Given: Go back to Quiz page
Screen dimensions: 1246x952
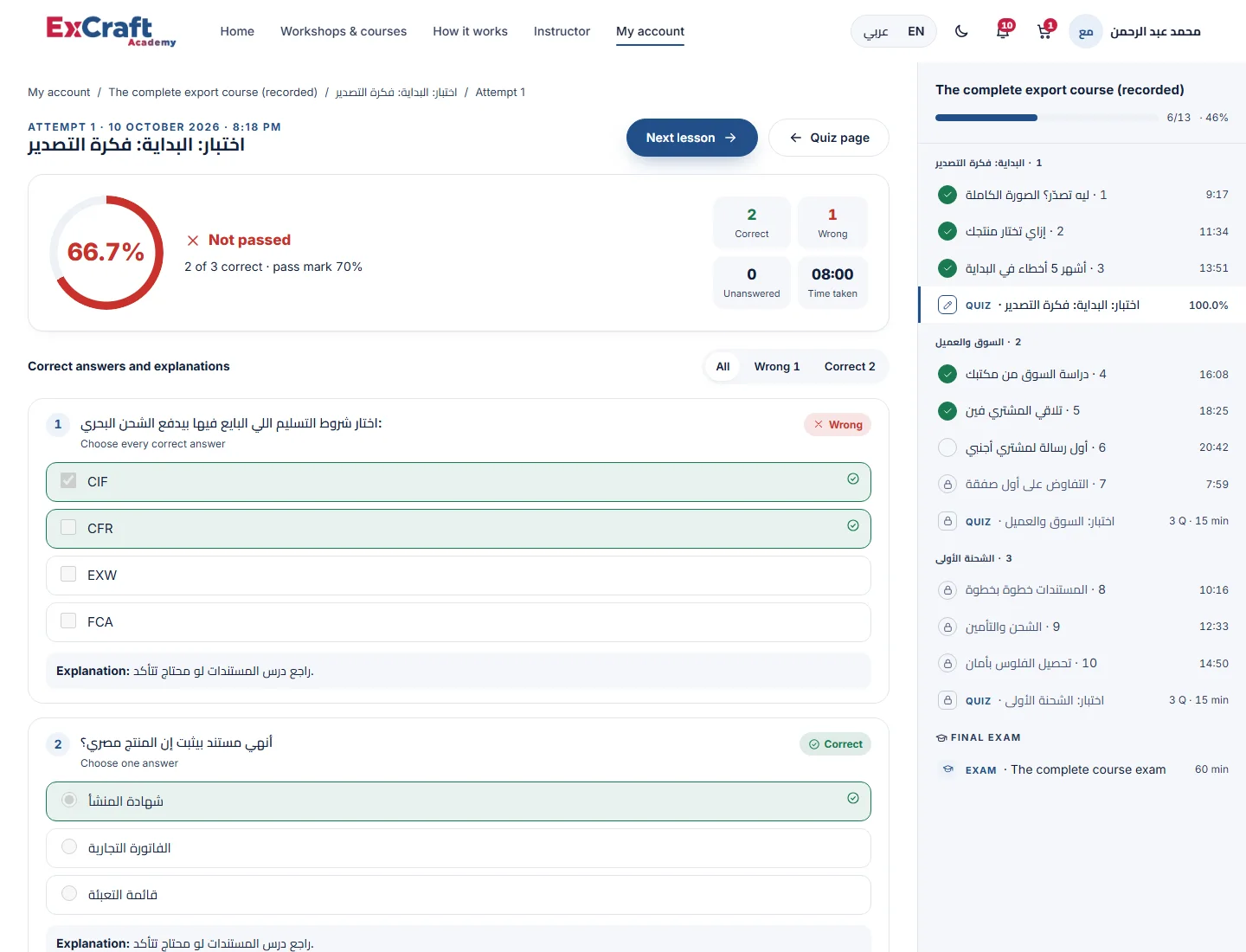Looking at the screenshot, I should pos(829,138).
